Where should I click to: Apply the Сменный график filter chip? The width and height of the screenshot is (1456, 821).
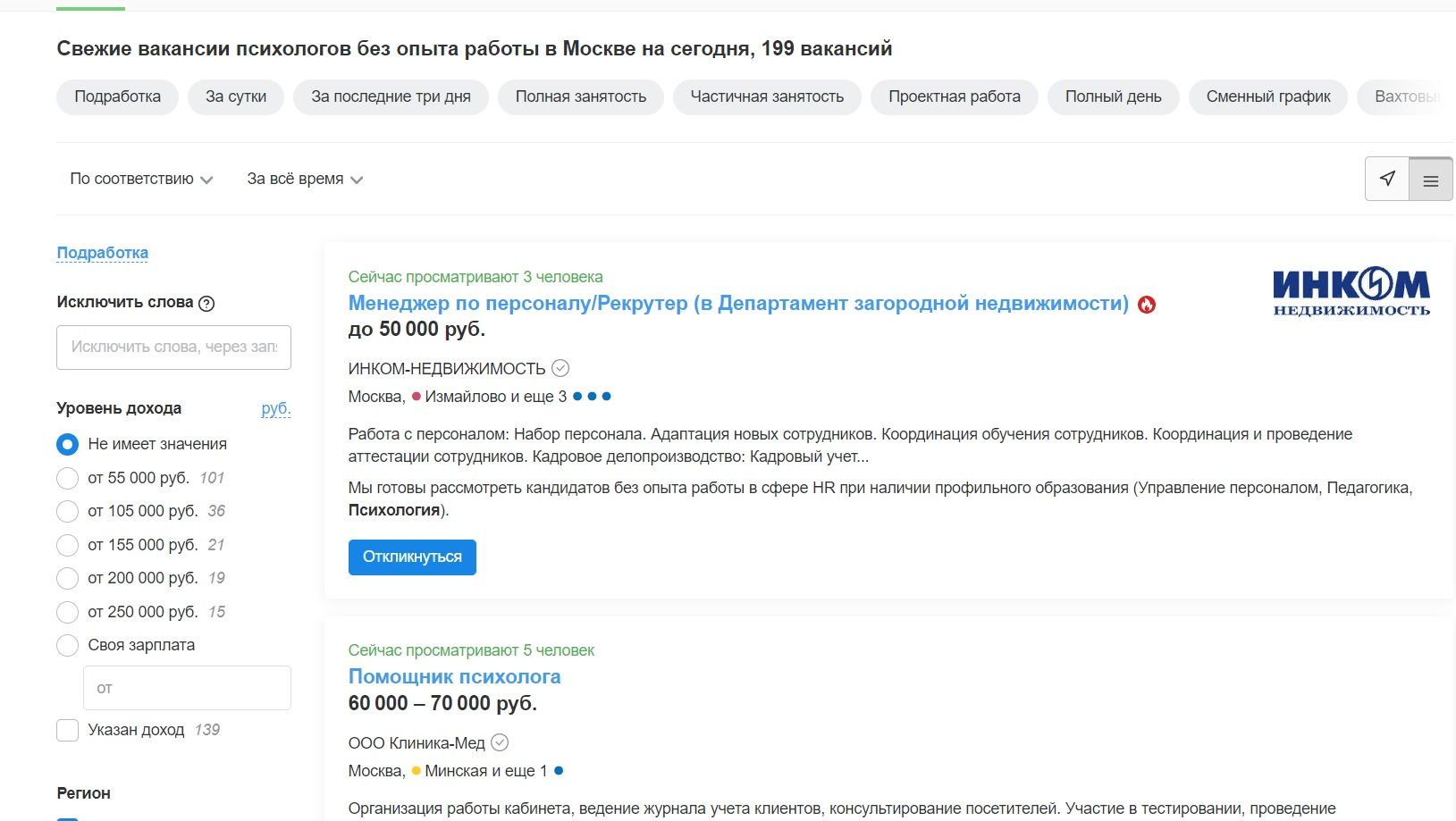tap(1268, 96)
